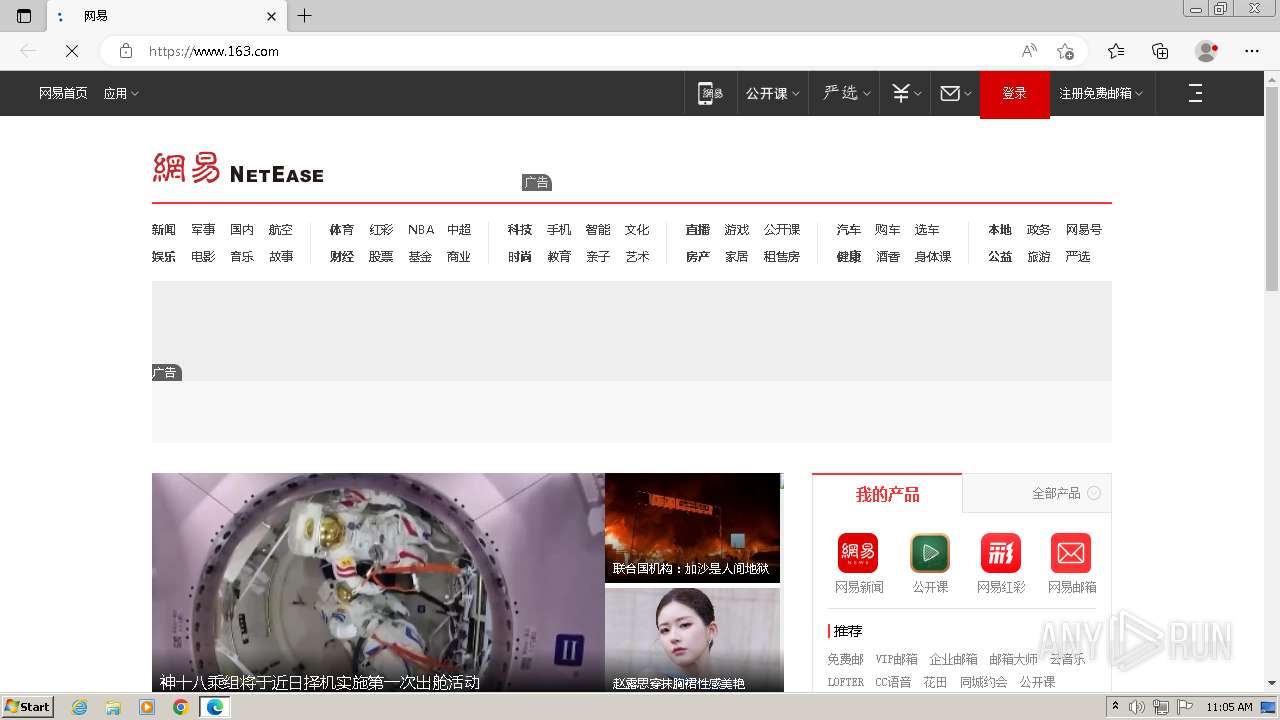Select the 我的产品 tab
Screen dimensions: 1280x720
(887, 494)
